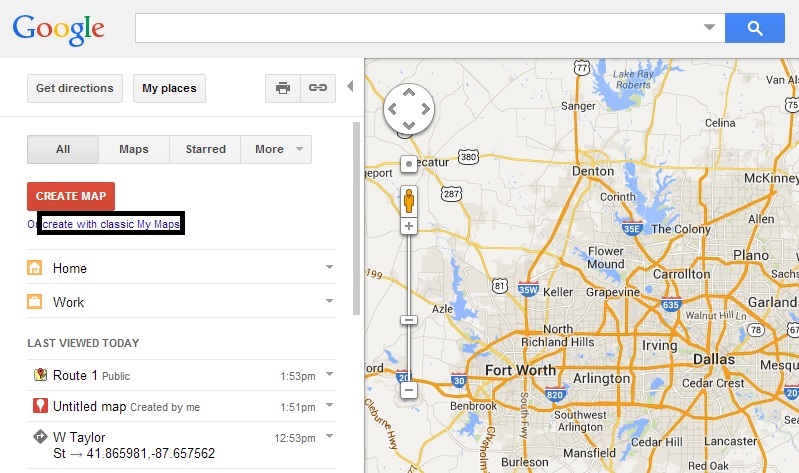Click the I-820 highway shield
The height and width of the screenshot is (473, 799).
coord(554,394)
